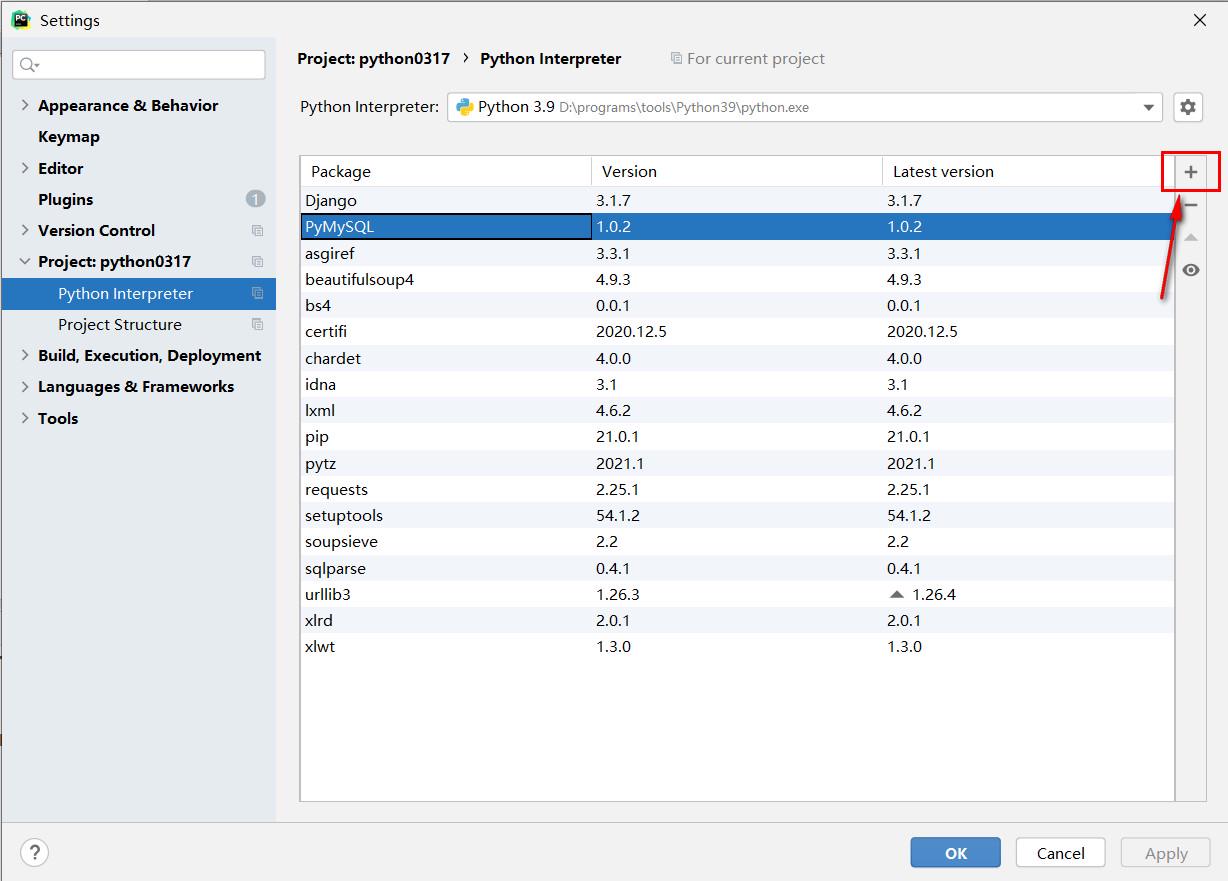Open the Python Interpreter dropdown
Image resolution: width=1228 pixels, height=881 pixels.
(1148, 107)
